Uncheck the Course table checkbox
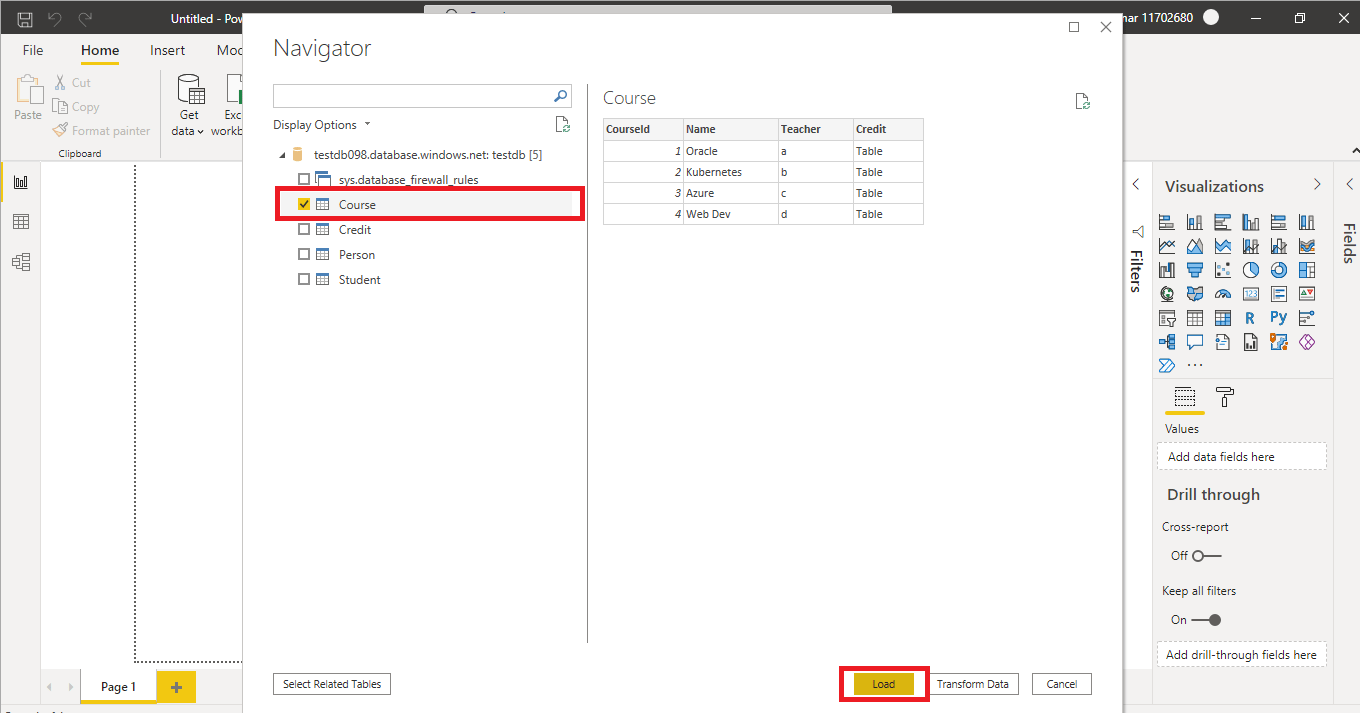This screenshot has height=713, width=1360. coord(303,203)
